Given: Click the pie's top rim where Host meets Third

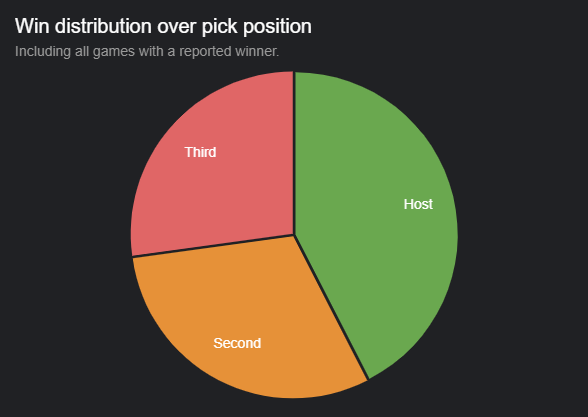Looking at the screenshot, I should [294, 72].
